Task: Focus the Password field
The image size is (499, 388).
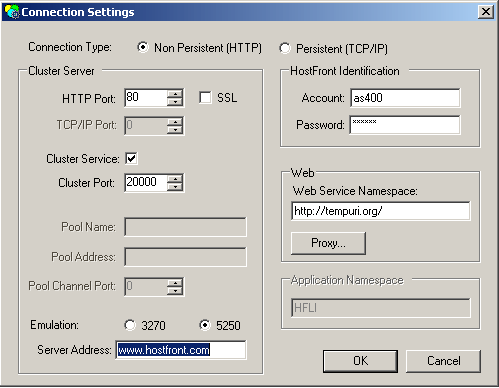Action: (x=405, y=125)
